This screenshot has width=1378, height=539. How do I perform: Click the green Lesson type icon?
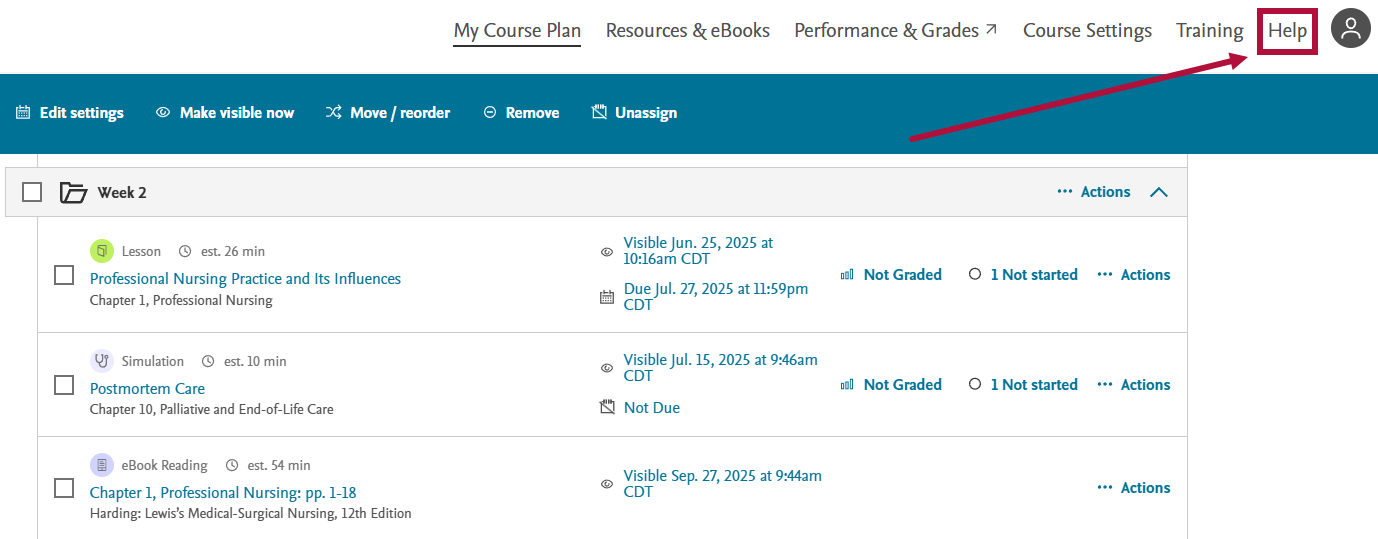click(x=102, y=251)
